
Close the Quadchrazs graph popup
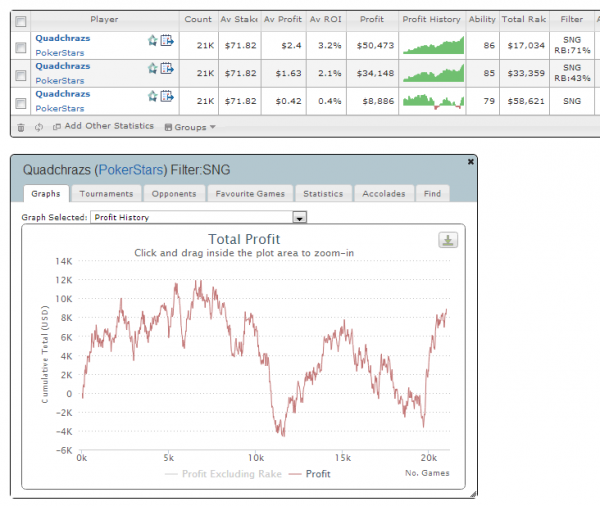pos(471,162)
